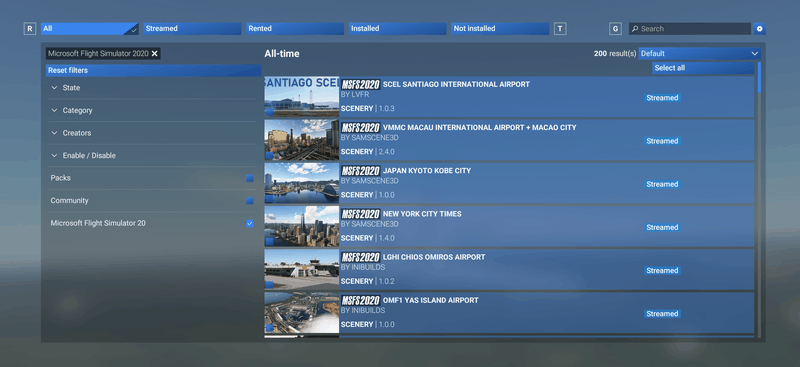
Task: Click title OMF1 YAS ISLAND AIRPORT
Action: [x=431, y=300]
